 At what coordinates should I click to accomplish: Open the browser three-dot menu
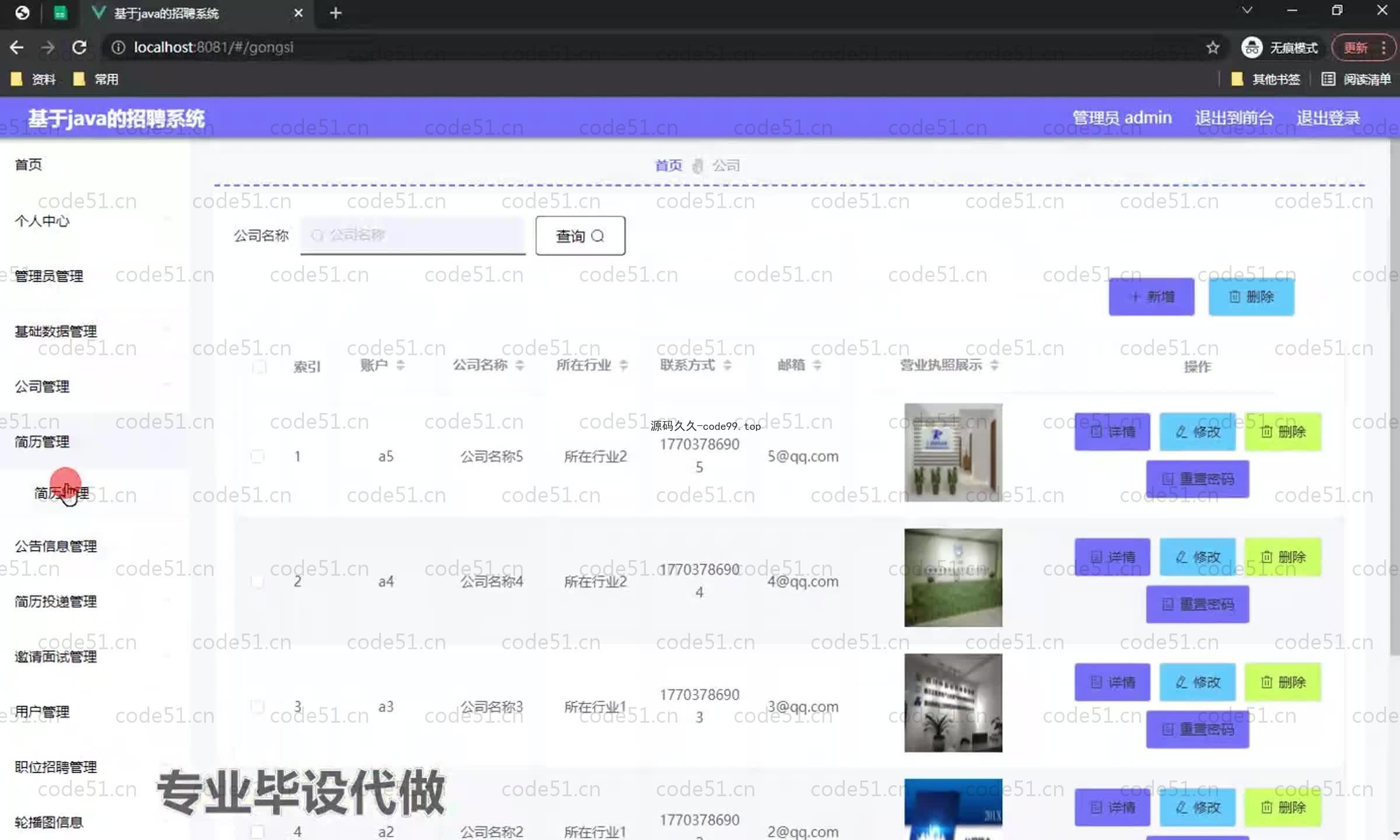[x=1383, y=48]
